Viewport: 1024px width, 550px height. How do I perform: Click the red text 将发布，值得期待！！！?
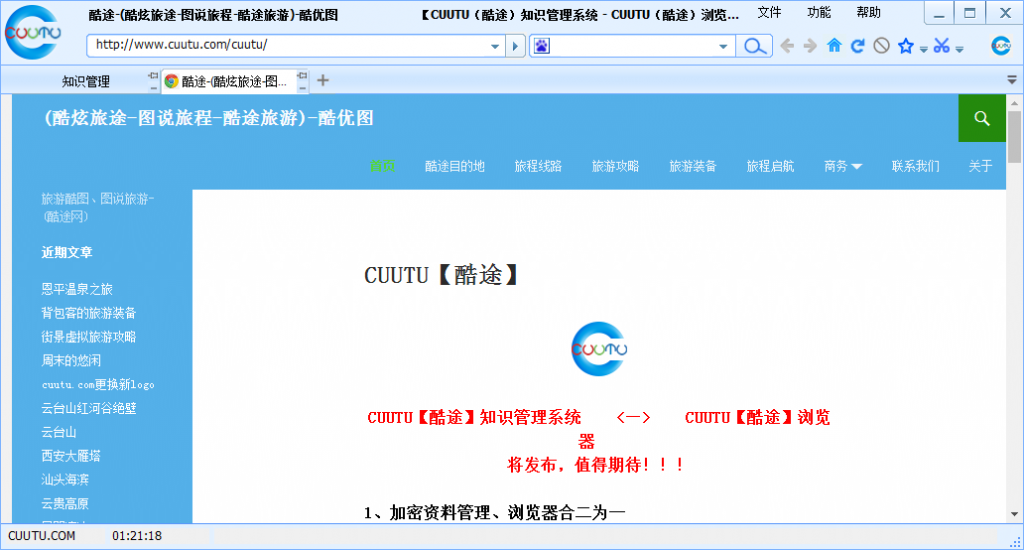pyautogui.click(x=596, y=465)
